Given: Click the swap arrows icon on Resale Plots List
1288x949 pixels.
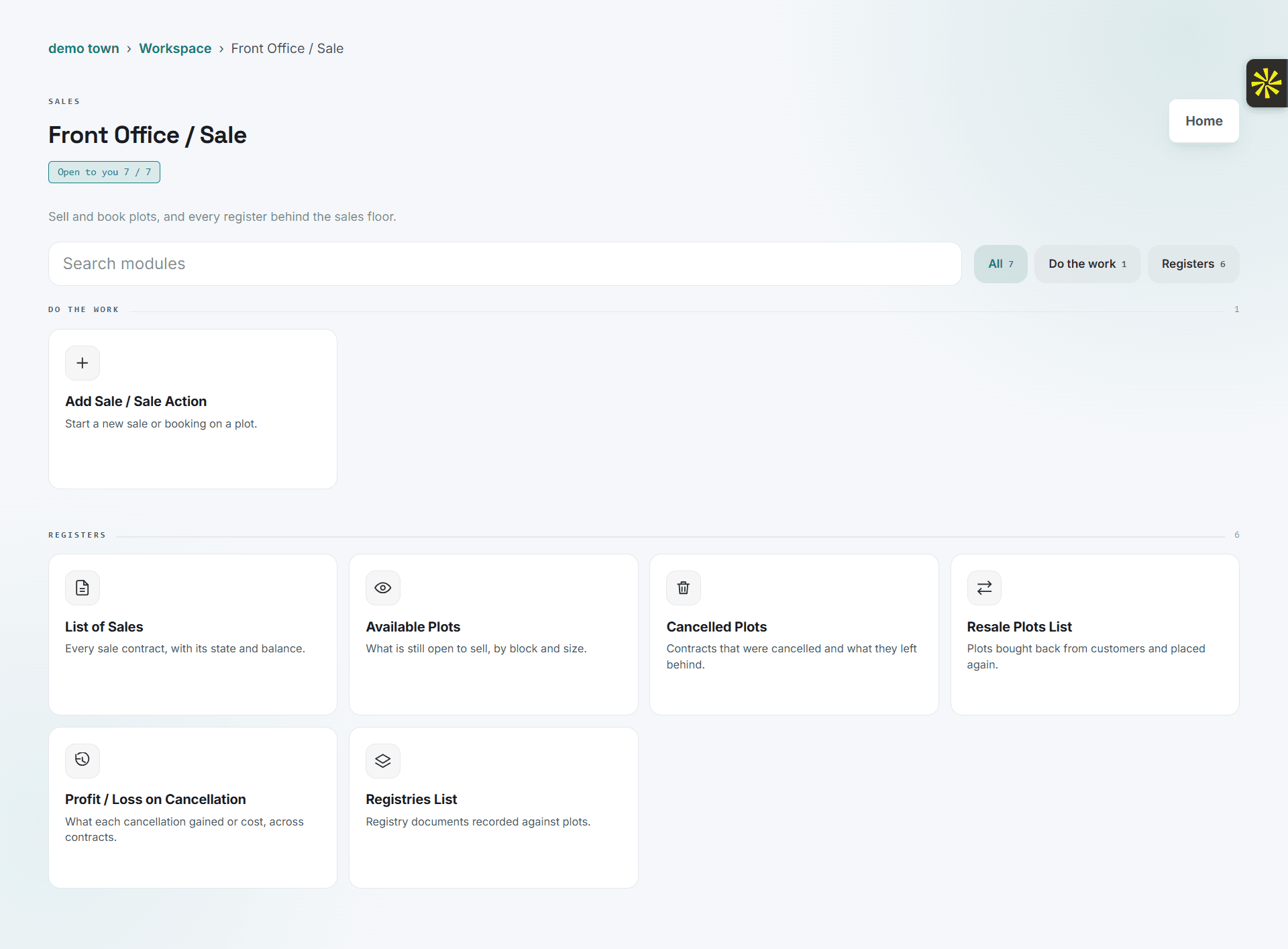Looking at the screenshot, I should pyautogui.click(x=984, y=588).
